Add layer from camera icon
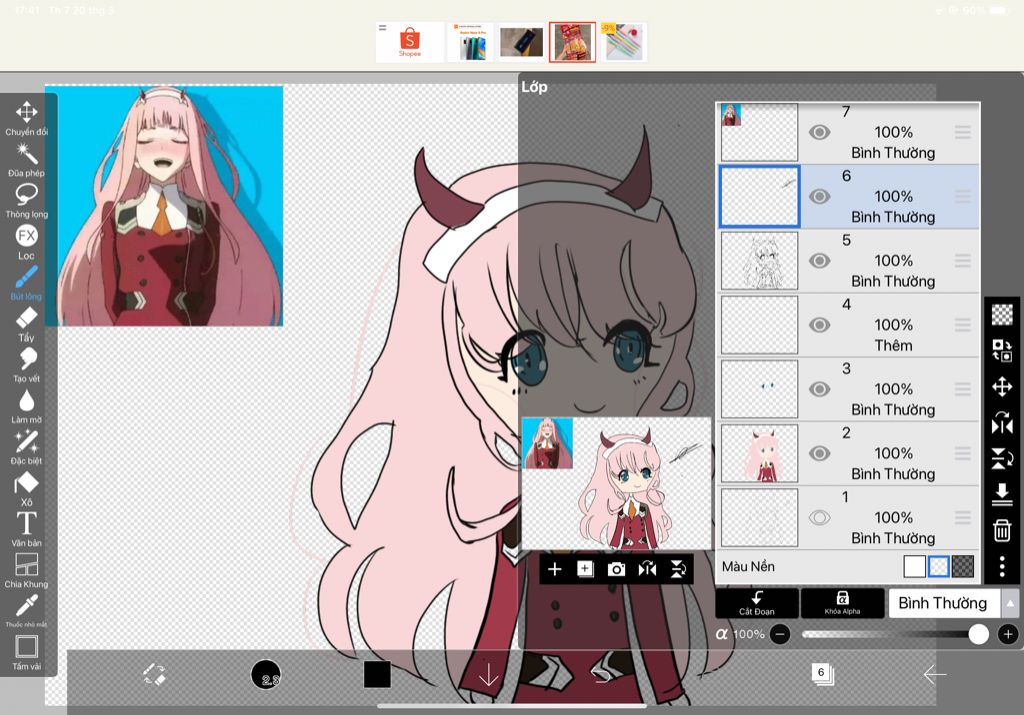Screen dimensions: 1024x715 616,569
